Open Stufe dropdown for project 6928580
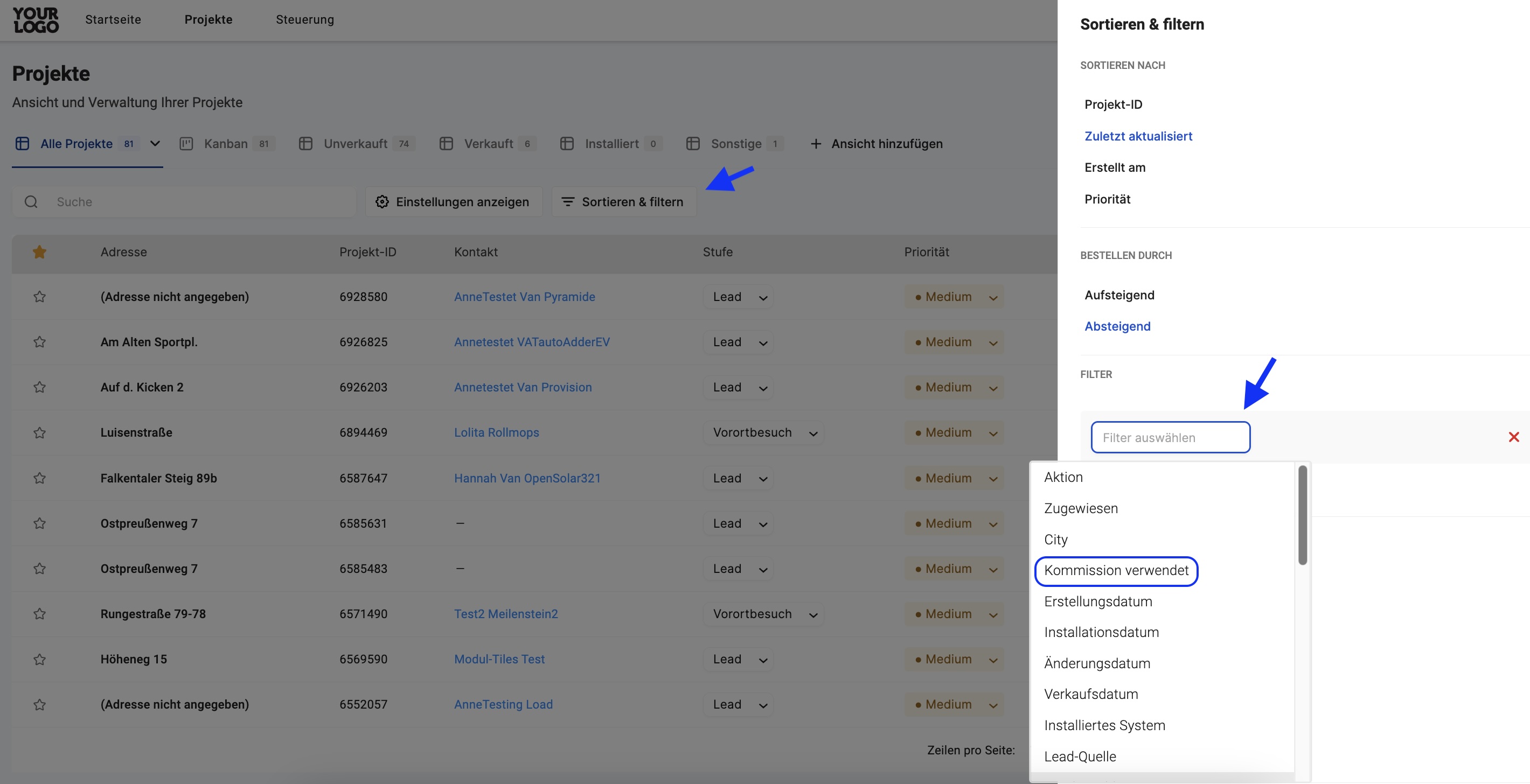This screenshot has width=1530, height=784. click(738, 297)
